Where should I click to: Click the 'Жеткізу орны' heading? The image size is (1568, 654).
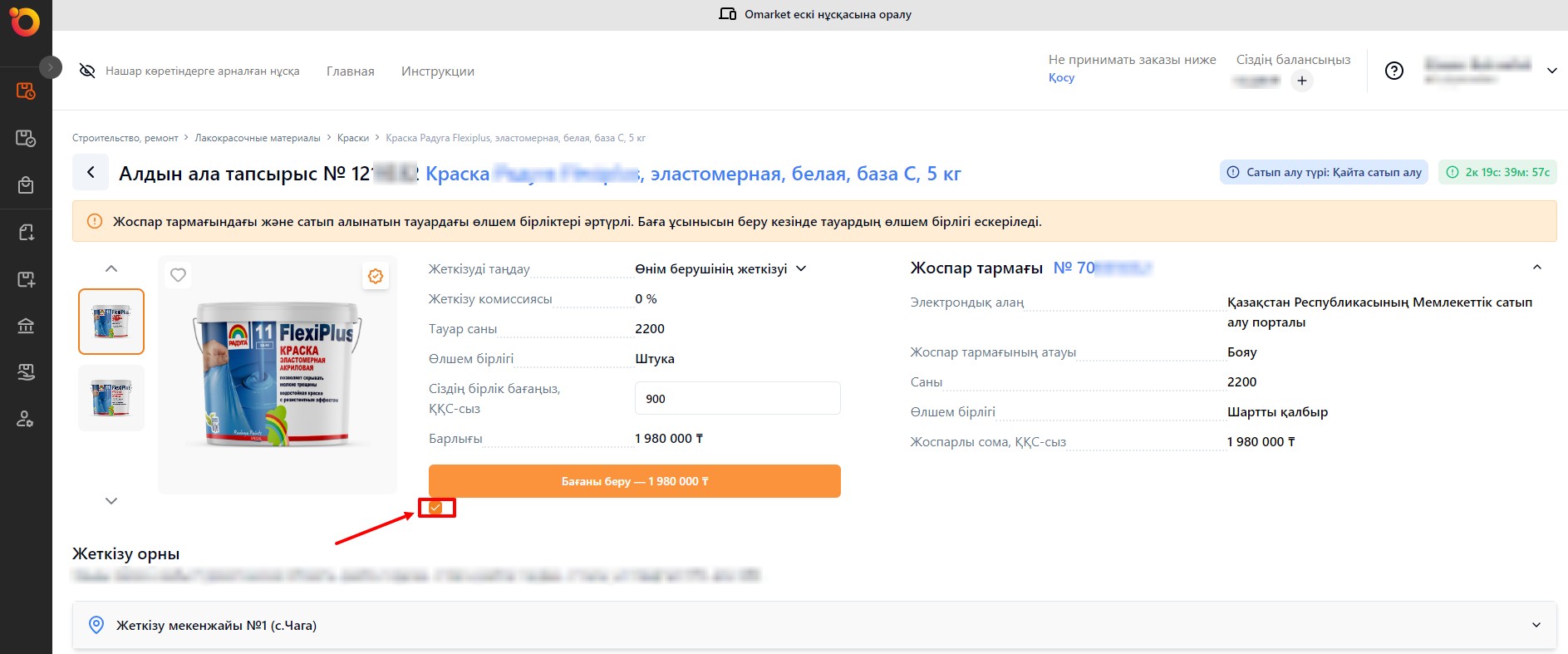point(126,554)
